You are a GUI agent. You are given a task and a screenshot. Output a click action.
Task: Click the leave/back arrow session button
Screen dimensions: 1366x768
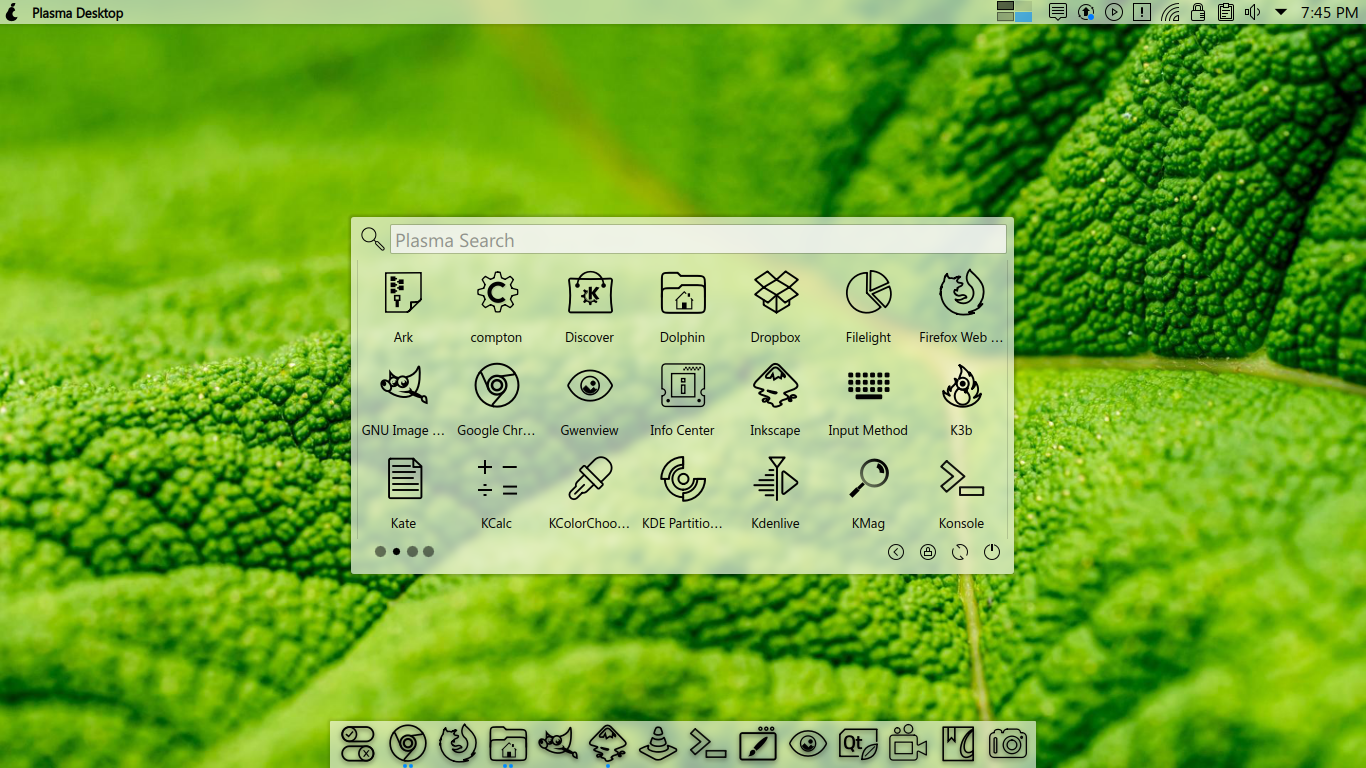click(896, 552)
